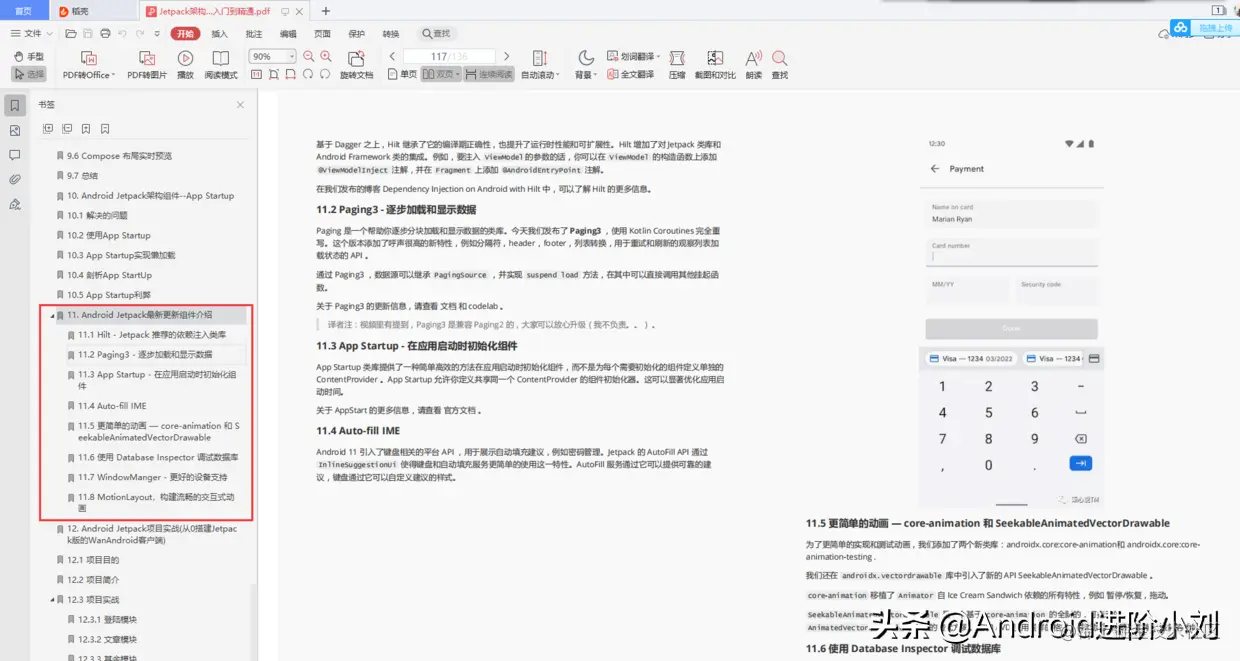This screenshot has width=1240, height=661.
Task: Click the page number field showing 117
Action: [x=449, y=57]
